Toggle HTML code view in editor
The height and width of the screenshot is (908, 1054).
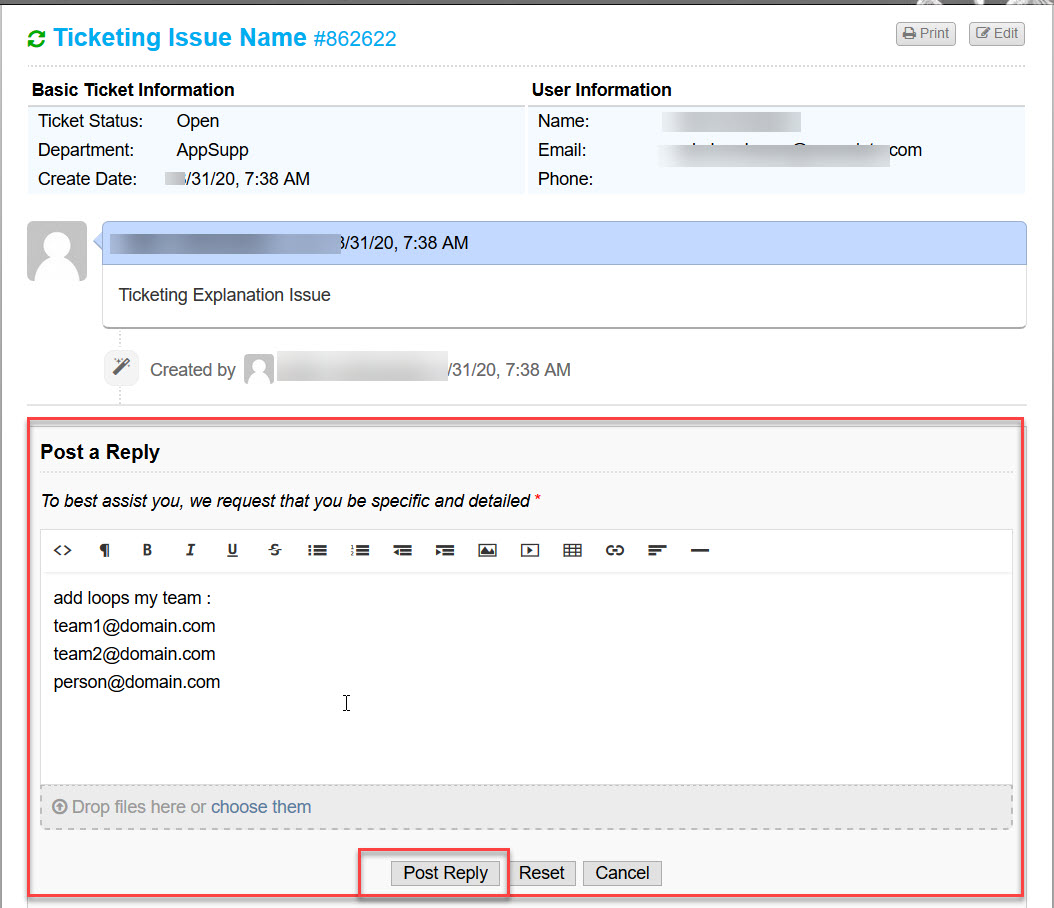pos(63,550)
